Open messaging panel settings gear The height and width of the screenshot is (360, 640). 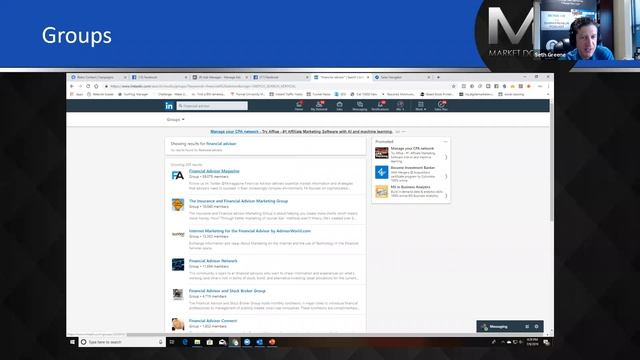(x=536, y=327)
